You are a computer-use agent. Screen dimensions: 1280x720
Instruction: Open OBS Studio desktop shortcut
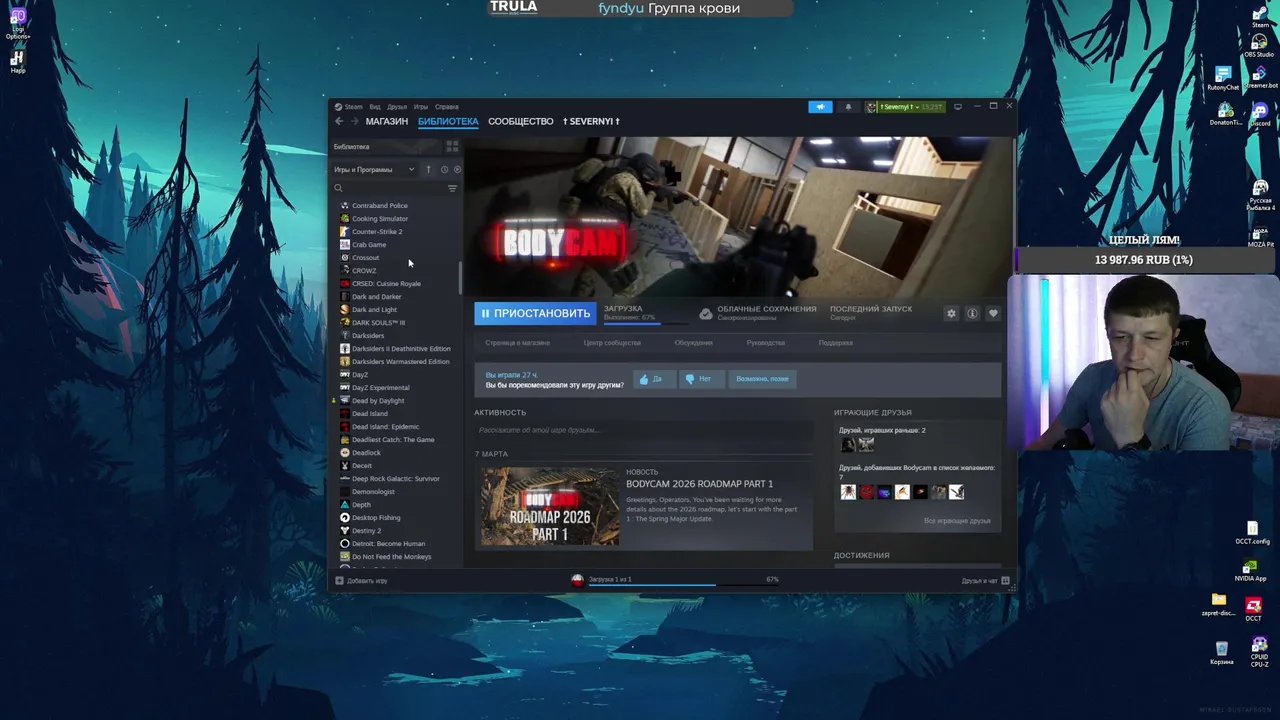pyautogui.click(x=1260, y=45)
